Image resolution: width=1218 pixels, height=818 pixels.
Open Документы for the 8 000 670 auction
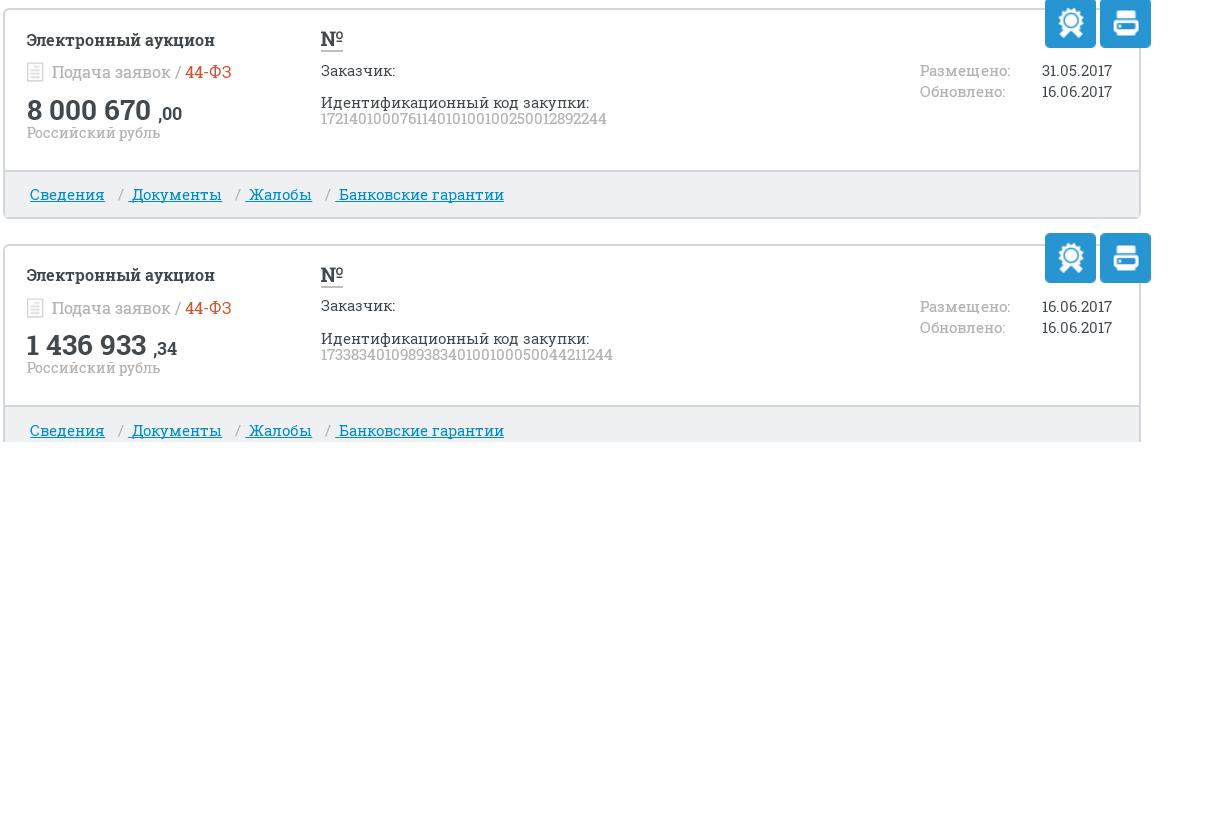(x=176, y=195)
